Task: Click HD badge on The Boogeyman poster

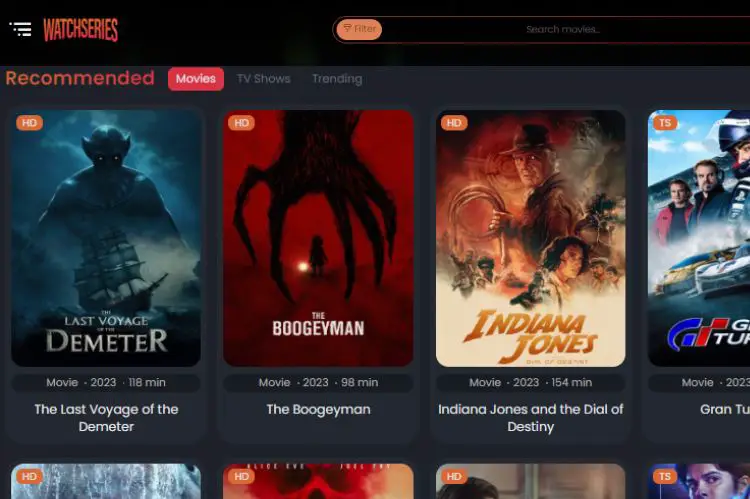Action: [242, 123]
